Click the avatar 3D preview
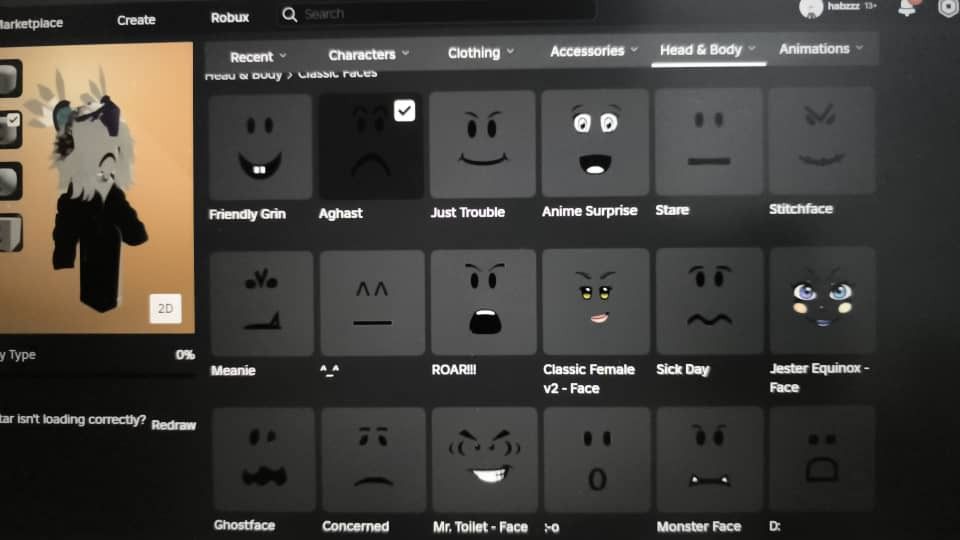The height and width of the screenshot is (540, 960). tap(97, 188)
